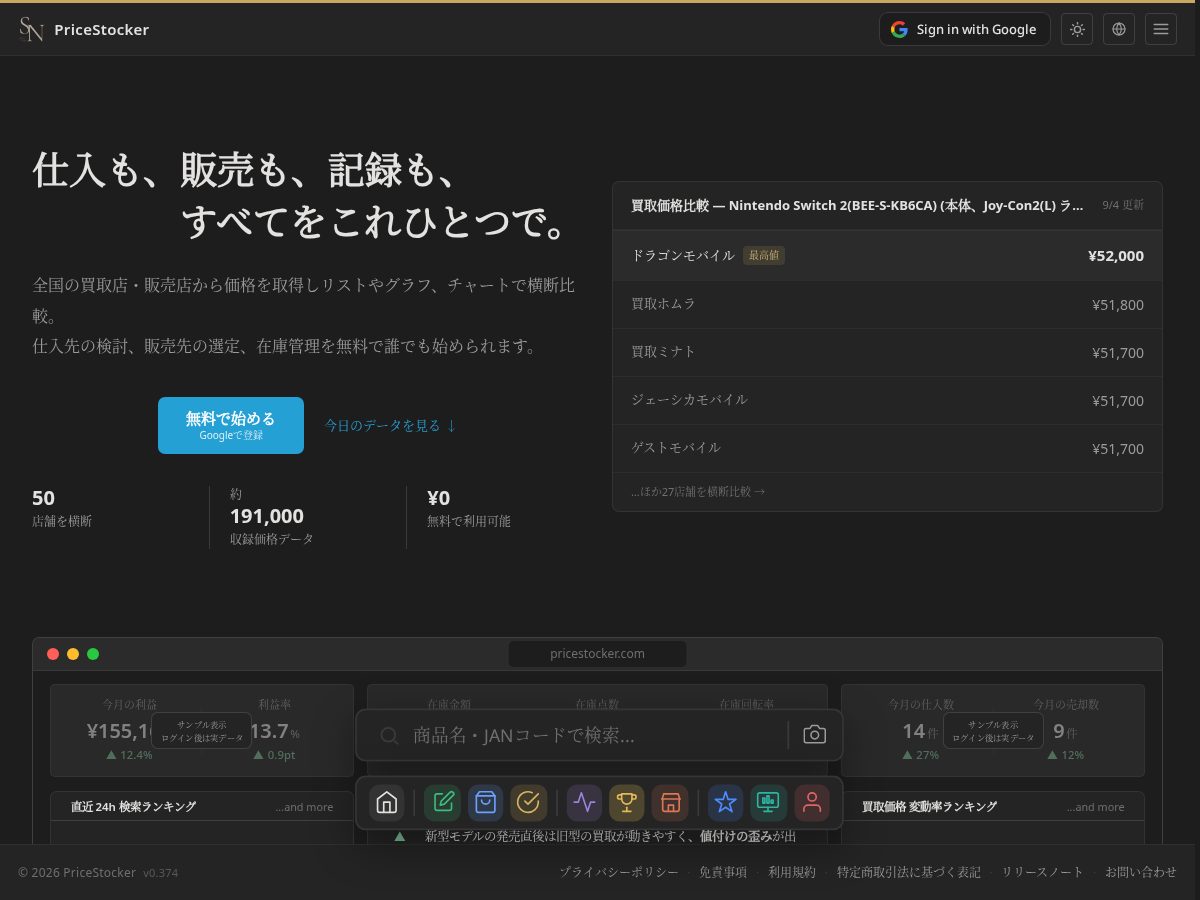1200x900 pixels.
Task: Open お問い合わせ in the footer
Action: (x=1141, y=872)
